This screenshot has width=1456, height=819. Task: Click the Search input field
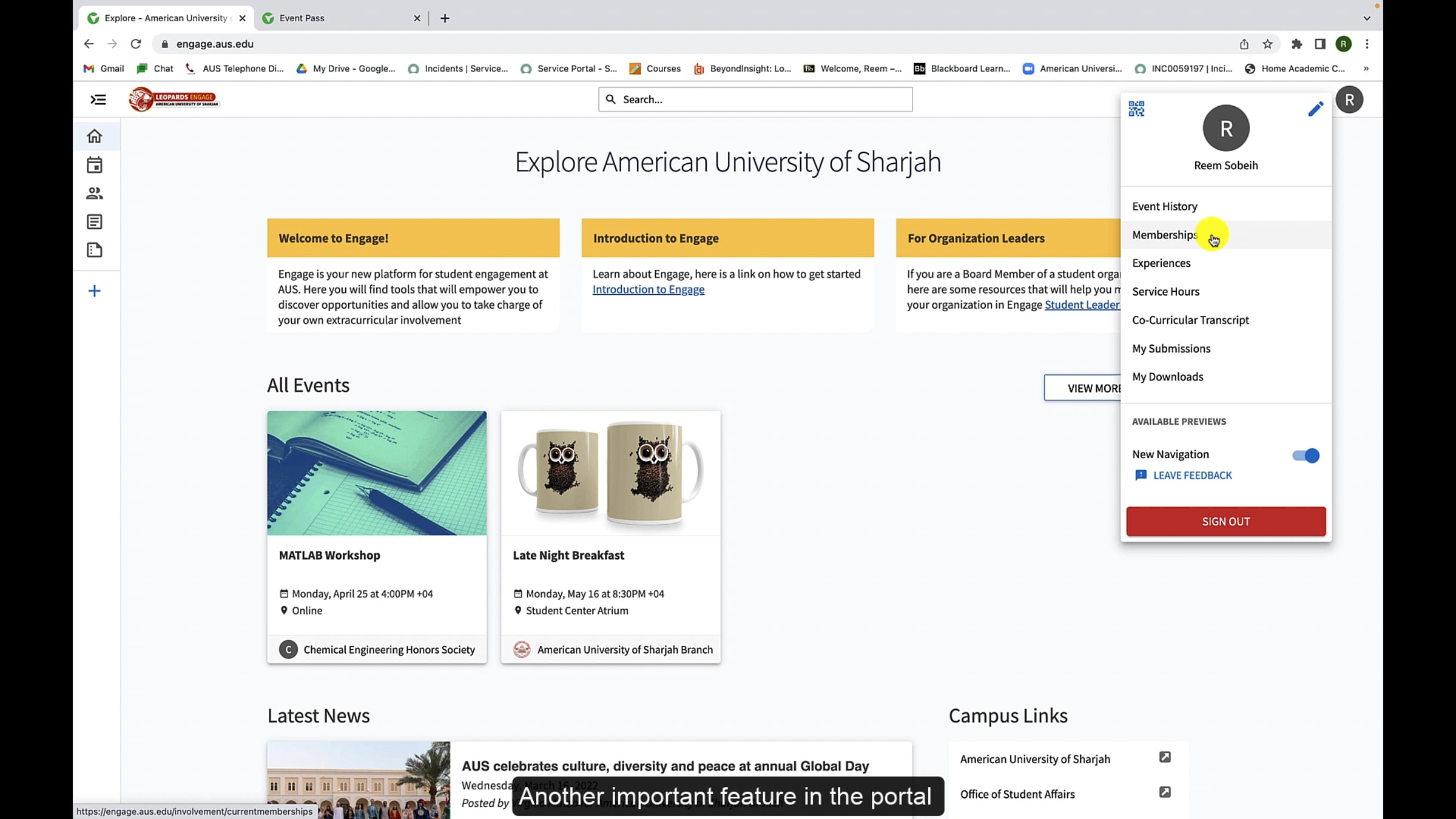[x=755, y=99]
